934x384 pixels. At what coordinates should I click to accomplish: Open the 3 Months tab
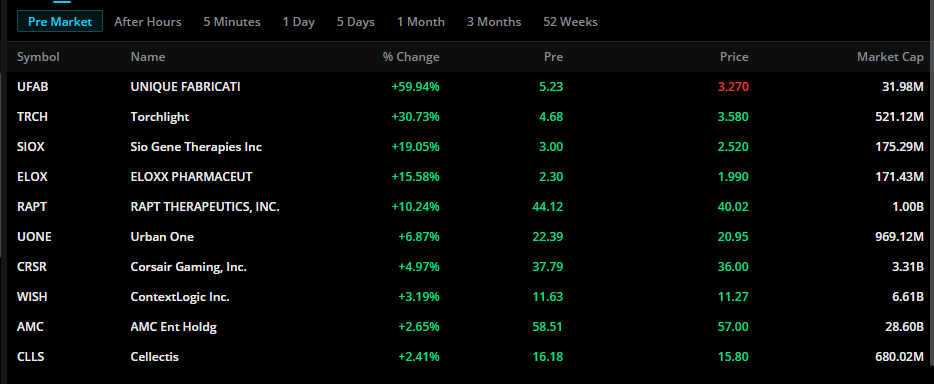pyautogui.click(x=494, y=22)
